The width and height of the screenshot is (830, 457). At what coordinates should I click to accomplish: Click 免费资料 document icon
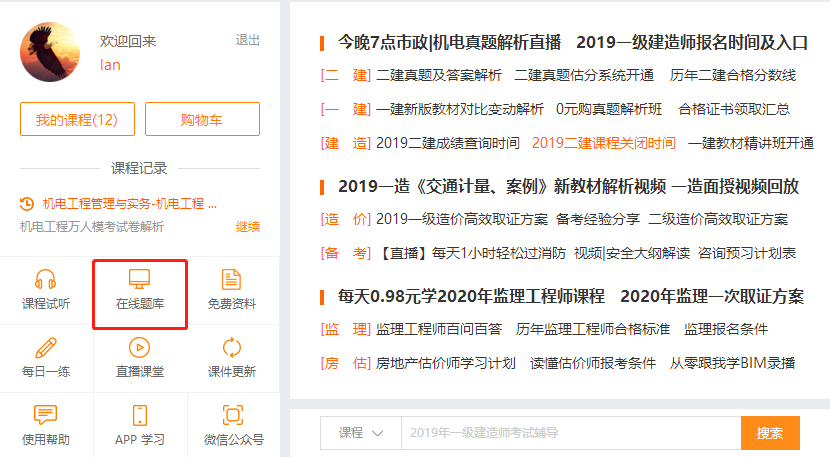232,280
